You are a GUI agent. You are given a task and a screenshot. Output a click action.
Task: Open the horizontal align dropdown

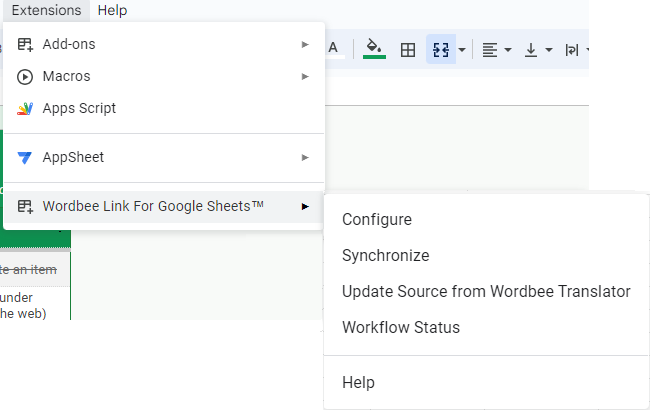pyautogui.click(x=497, y=49)
